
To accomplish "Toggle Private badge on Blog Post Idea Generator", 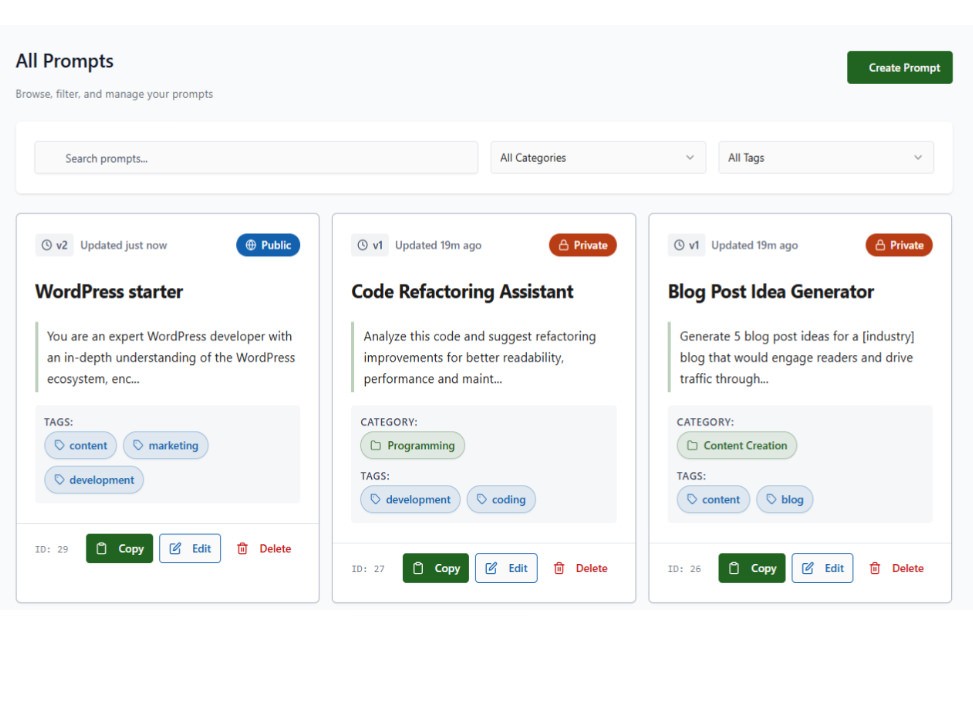I will [899, 245].
